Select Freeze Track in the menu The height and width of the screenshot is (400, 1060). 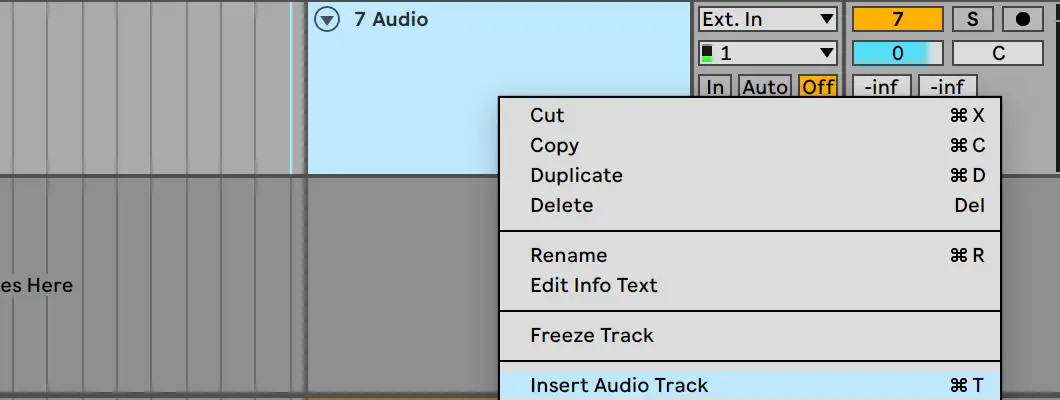[x=592, y=335]
